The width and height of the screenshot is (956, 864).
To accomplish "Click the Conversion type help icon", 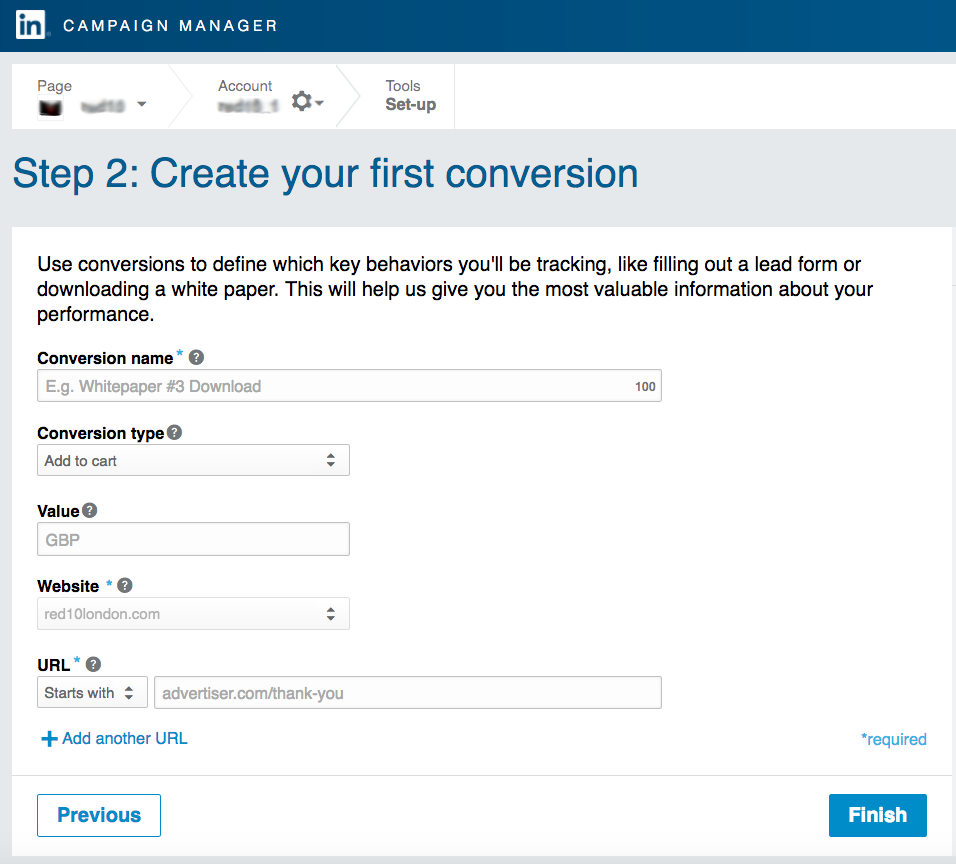I will (174, 433).
